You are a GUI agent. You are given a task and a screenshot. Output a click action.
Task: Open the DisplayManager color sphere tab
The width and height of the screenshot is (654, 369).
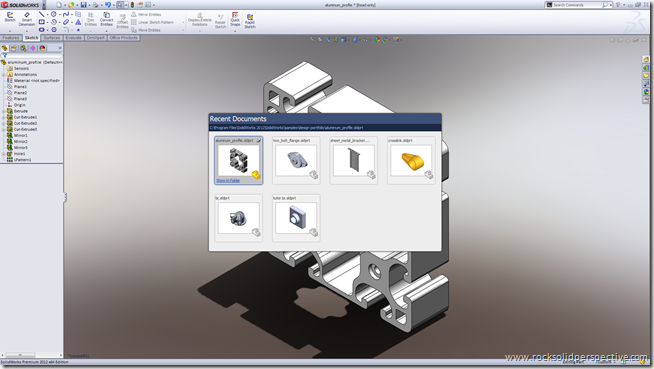[x=42, y=48]
